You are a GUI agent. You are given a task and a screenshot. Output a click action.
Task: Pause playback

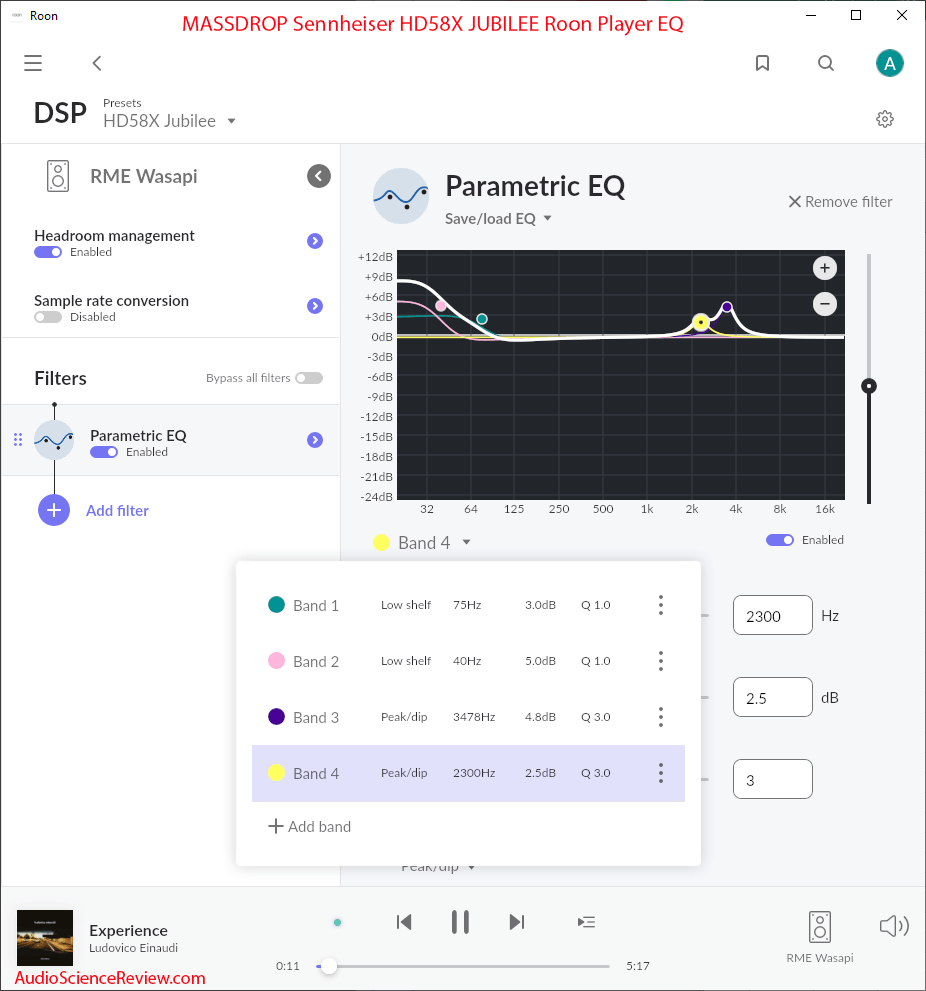[x=460, y=922]
